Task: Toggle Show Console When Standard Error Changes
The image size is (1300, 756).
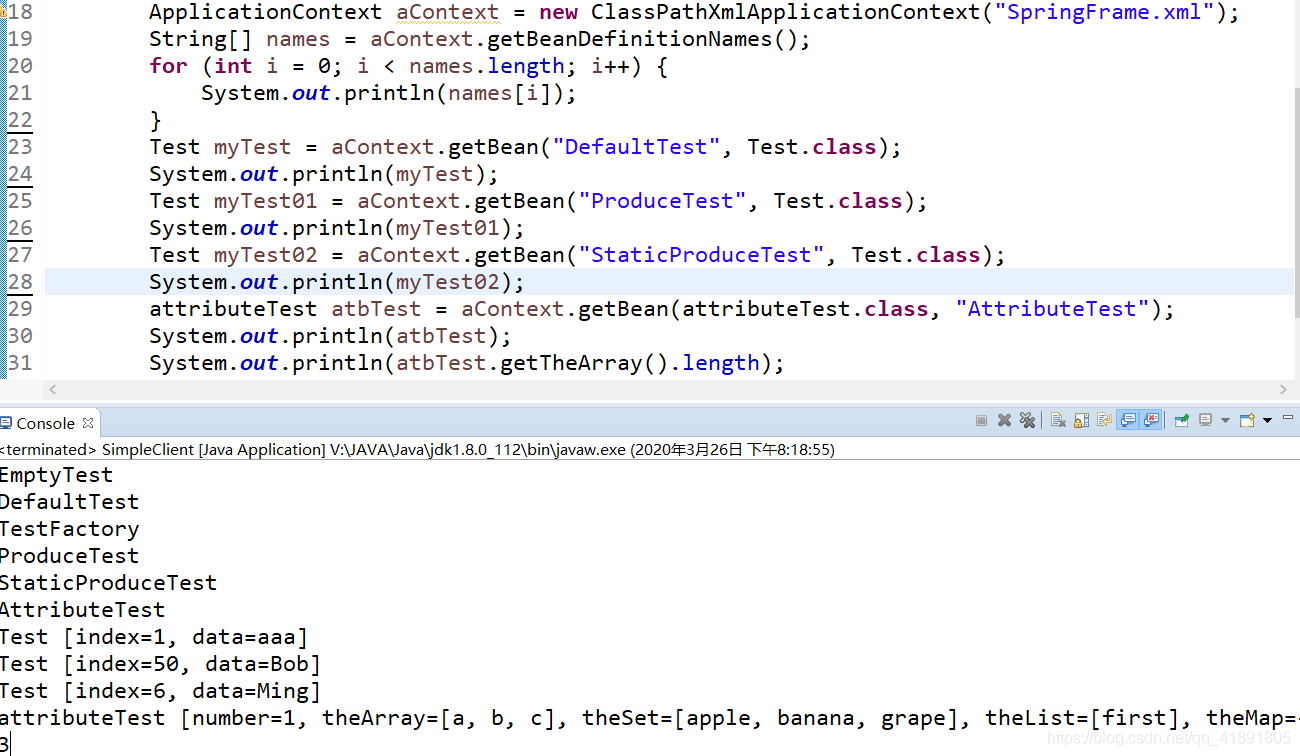Action: coord(1150,420)
